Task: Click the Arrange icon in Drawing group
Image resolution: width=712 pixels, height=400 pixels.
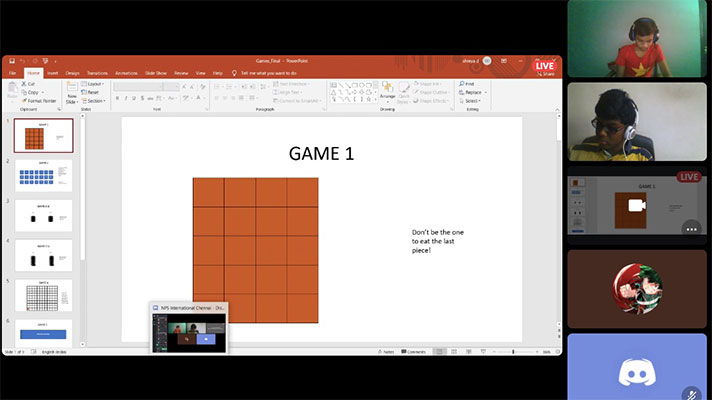Action: coord(387,91)
